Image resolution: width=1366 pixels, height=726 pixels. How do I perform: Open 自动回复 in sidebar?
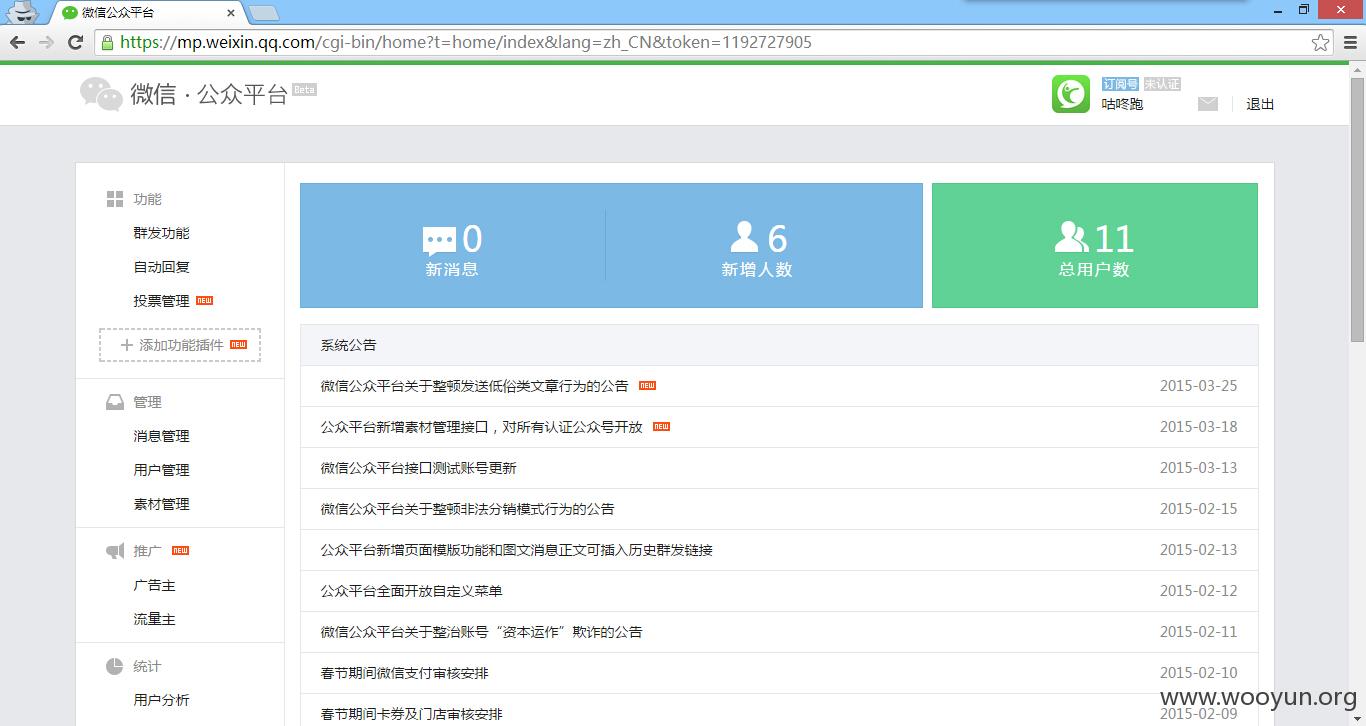coord(161,267)
